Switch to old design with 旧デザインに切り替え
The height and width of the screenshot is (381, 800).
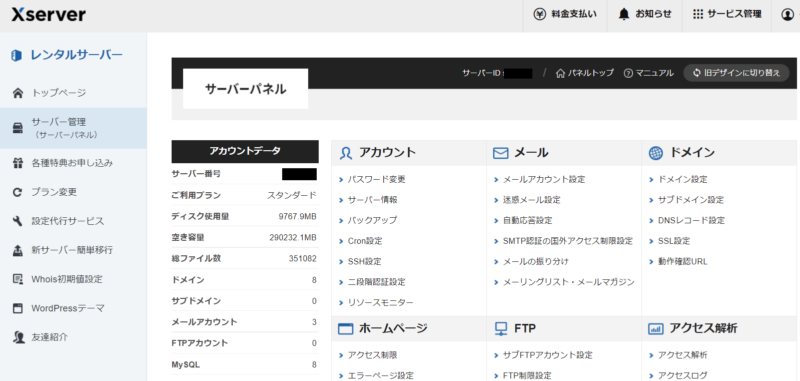pos(736,73)
